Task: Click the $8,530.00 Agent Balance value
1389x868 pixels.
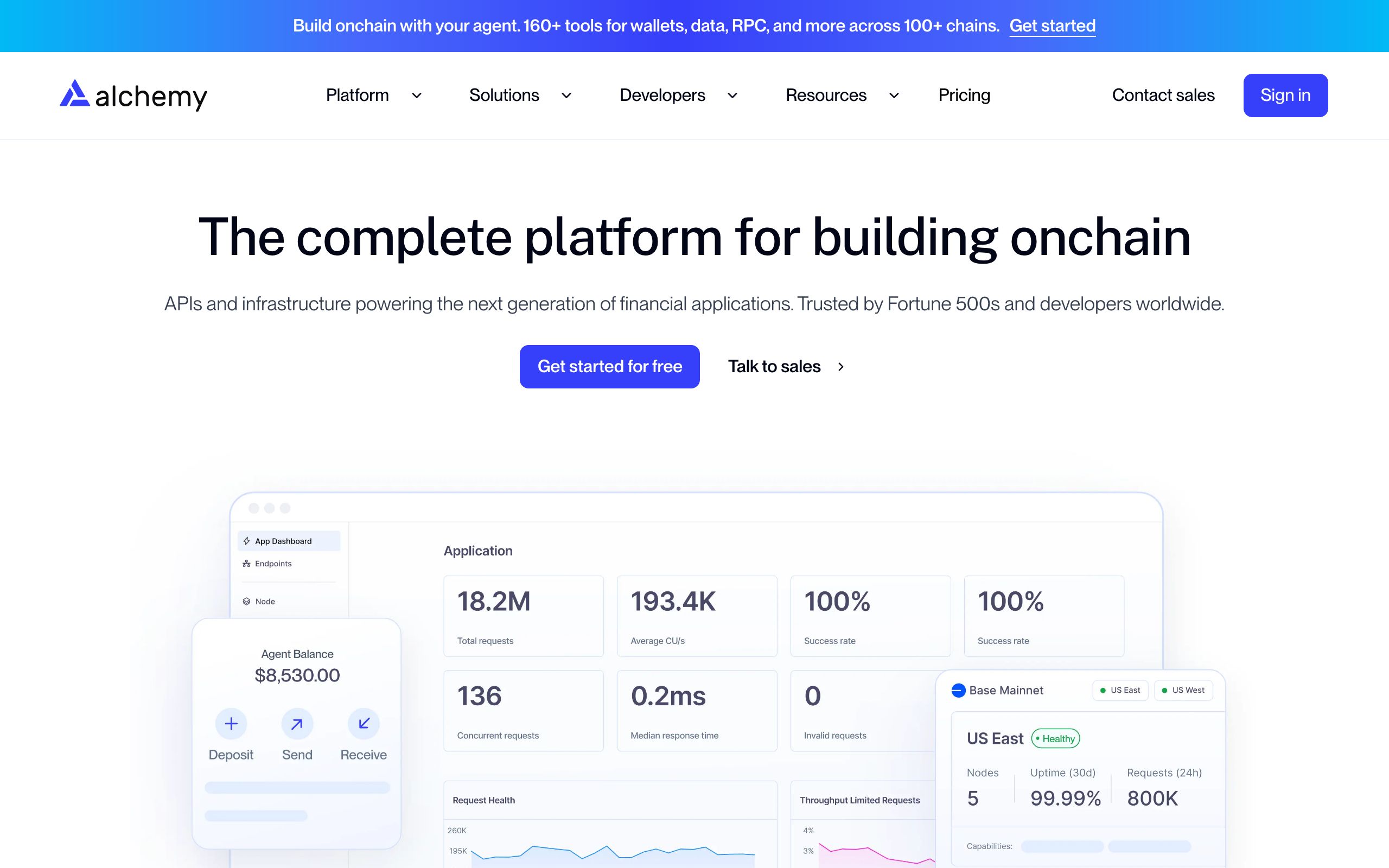Action: coord(297,675)
